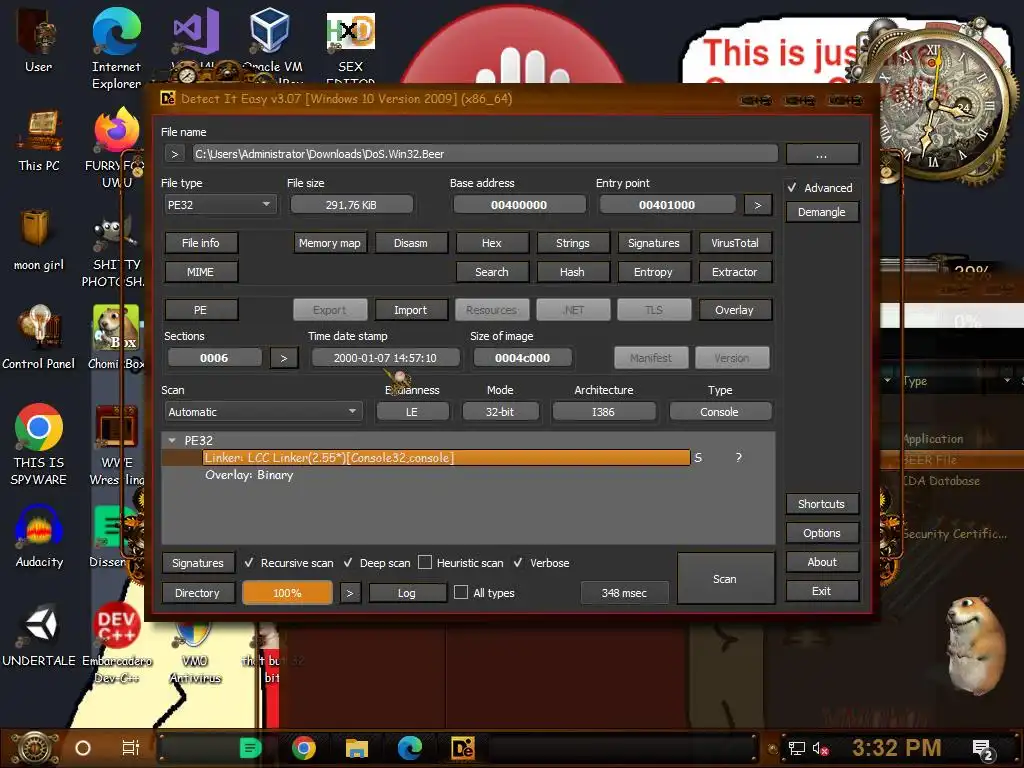Click the Hash button
Viewport: 1024px width, 768px height.
point(572,272)
